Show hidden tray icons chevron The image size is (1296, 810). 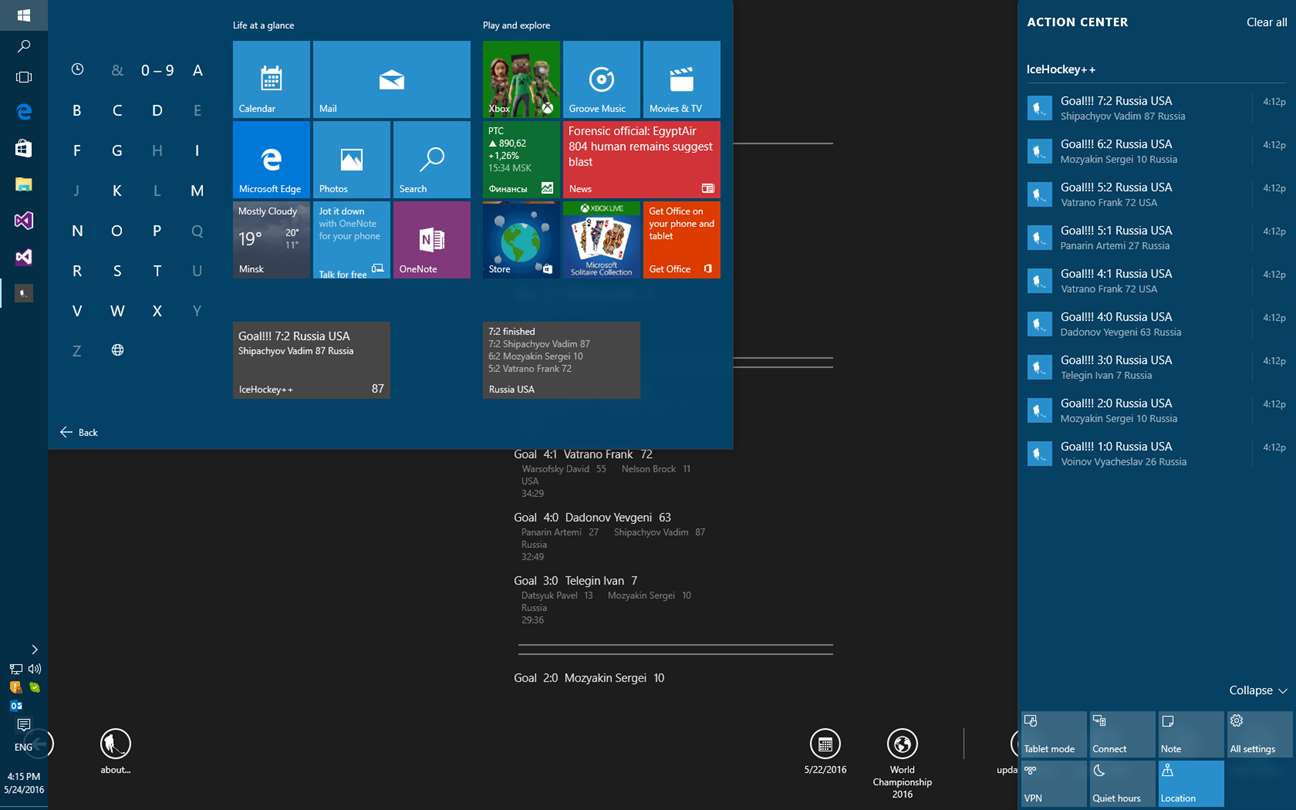tap(35, 650)
